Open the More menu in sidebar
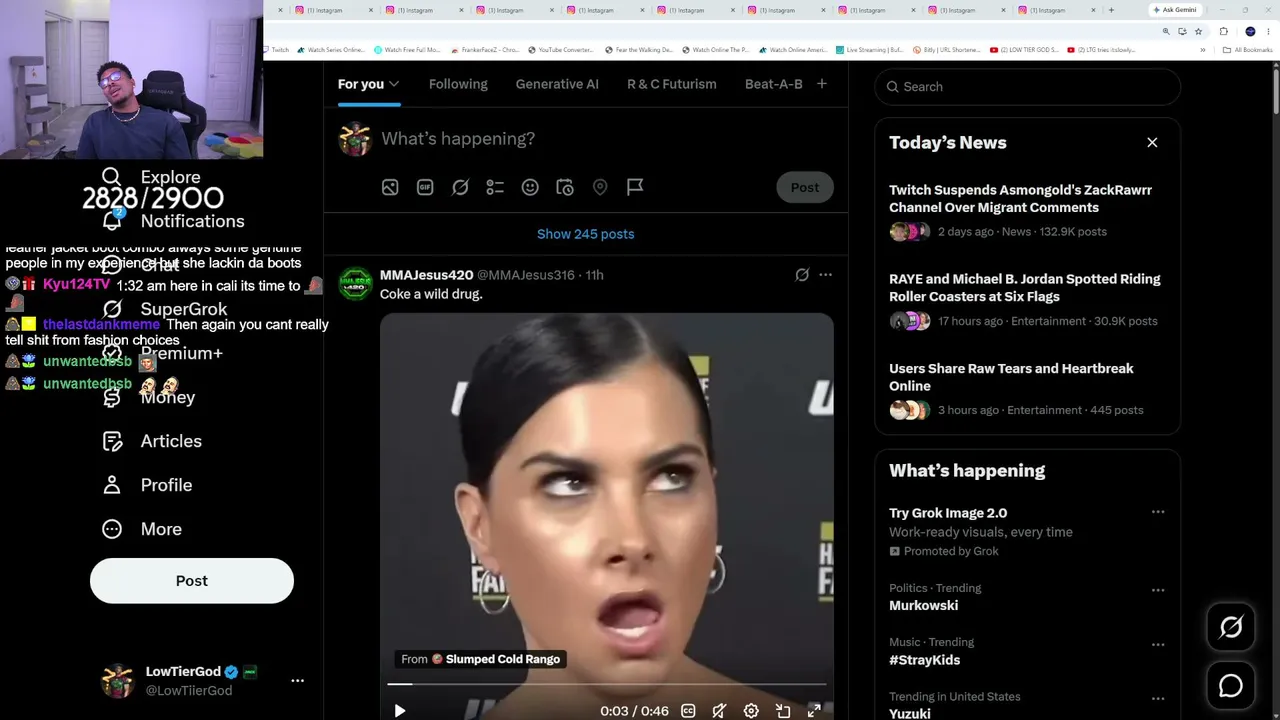Screen dimensions: 1280x720 click(x=142, y=529)
